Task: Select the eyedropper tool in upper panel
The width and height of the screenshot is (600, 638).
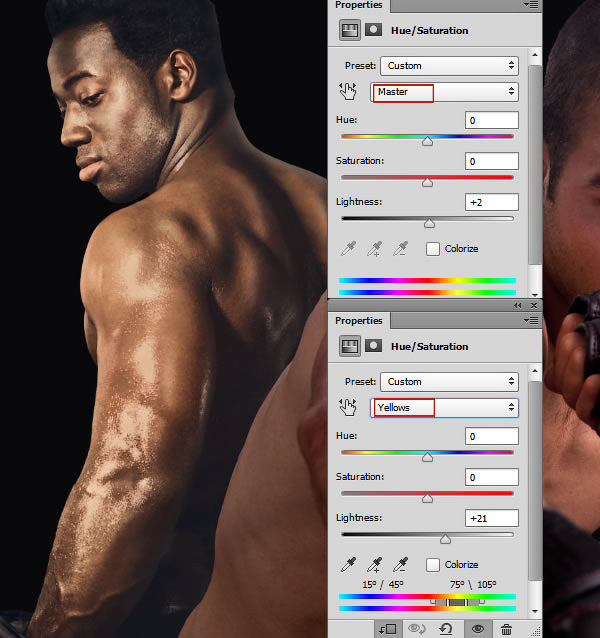Action: point(349,248)
